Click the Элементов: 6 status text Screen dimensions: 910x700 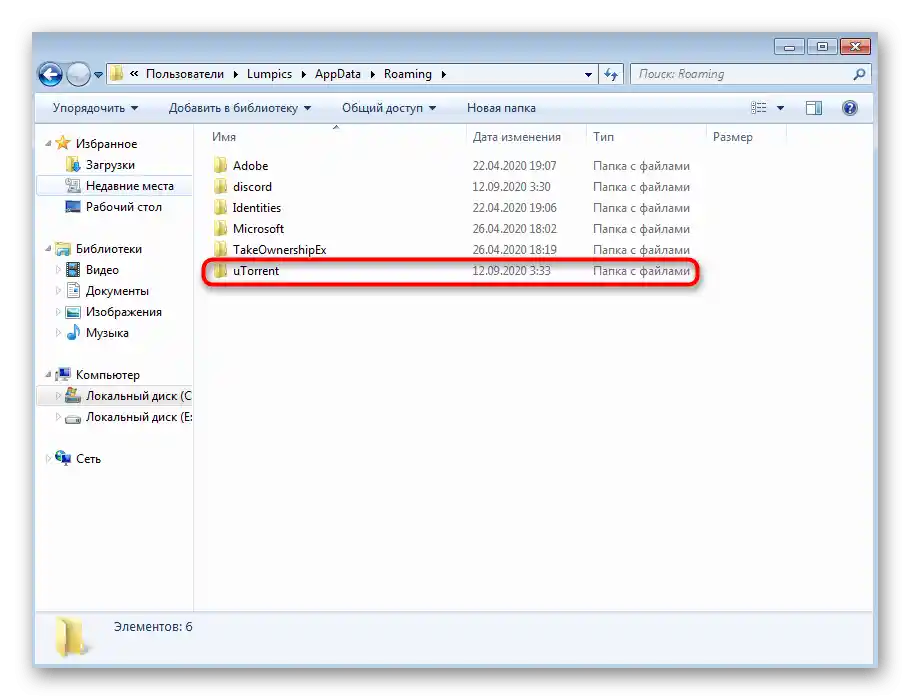(153, 627)
